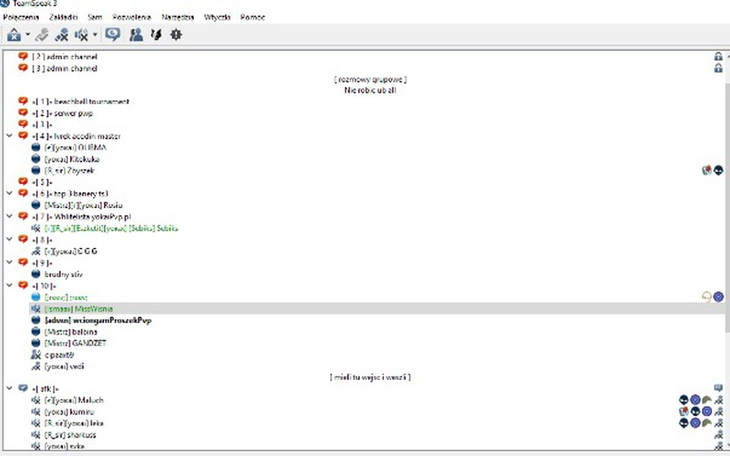
Task: Open the contacts manager toolbar icon
Action: [136, 34]
